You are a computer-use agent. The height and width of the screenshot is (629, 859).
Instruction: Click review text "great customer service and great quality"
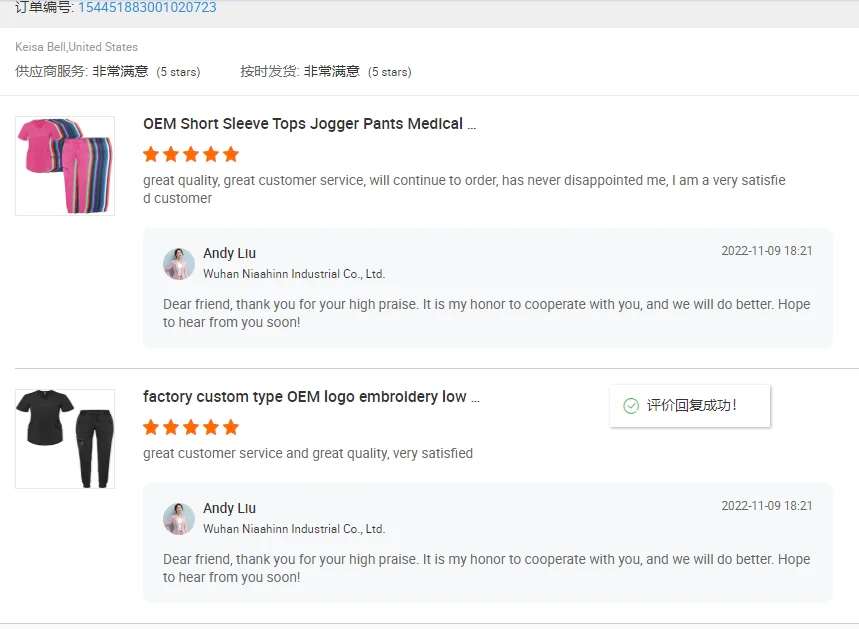(x=308, y=453)
